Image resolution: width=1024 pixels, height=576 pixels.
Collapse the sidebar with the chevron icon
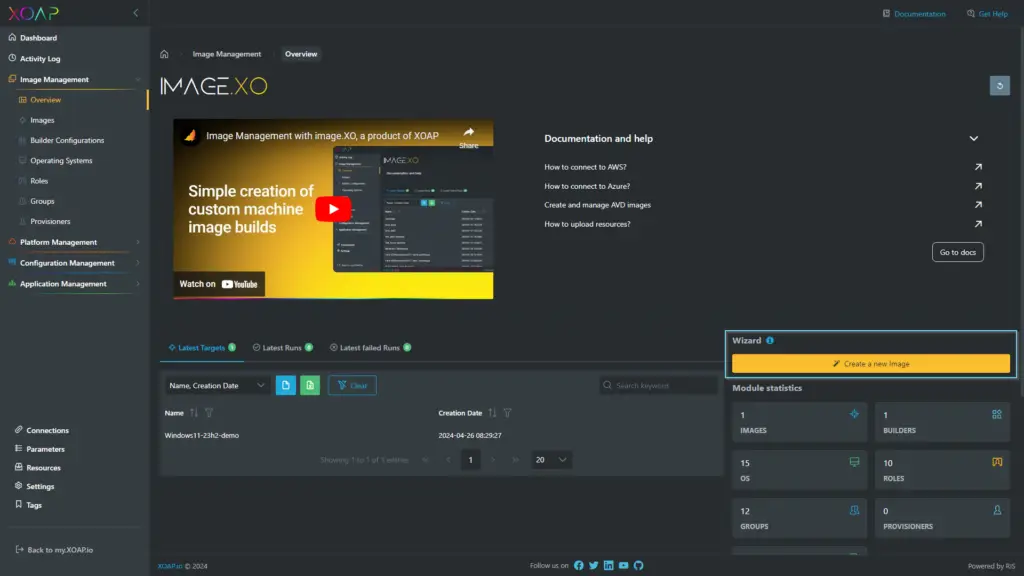point(136,12)
